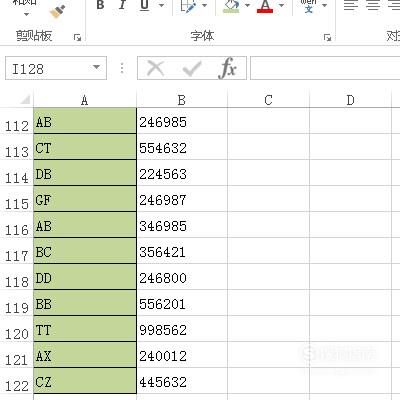This screenshot has width=400, height=400.
Task: Apply fill color bucket
Action: 232,6
